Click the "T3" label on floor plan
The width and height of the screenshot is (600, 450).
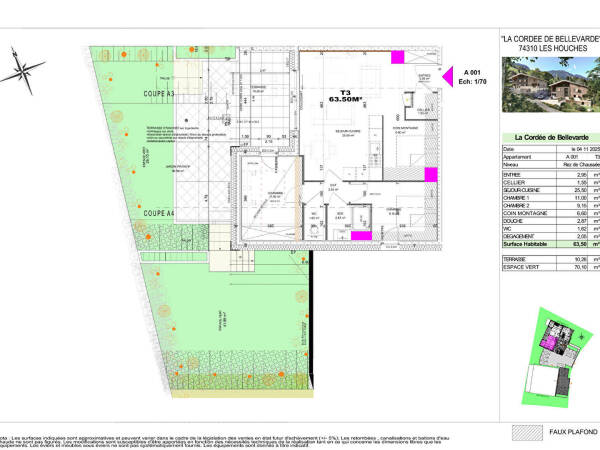[x=345, y=93]
